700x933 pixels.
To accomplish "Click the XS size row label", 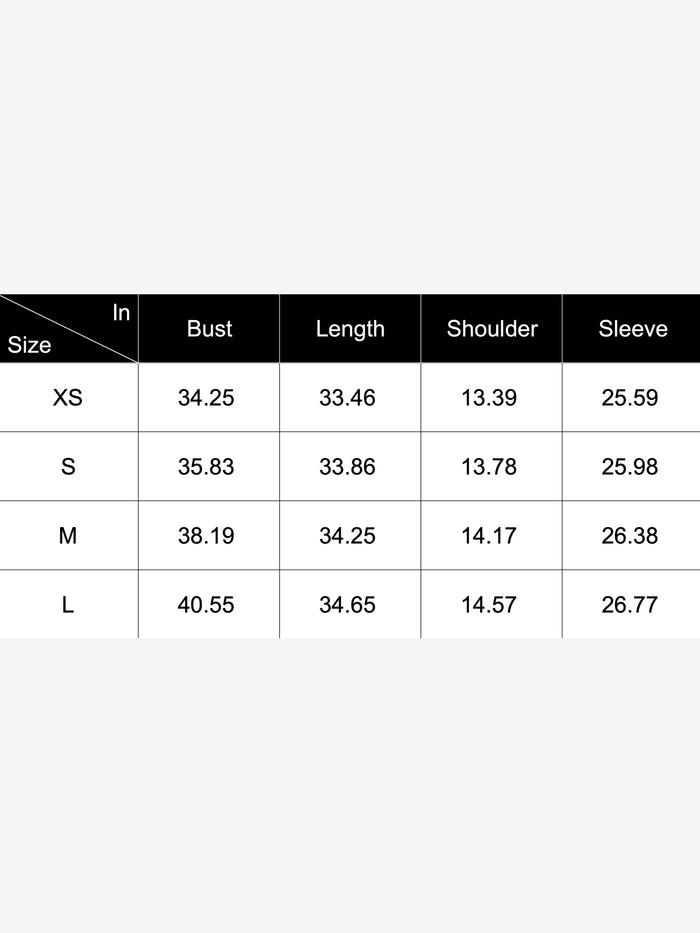I will (x=68, y=398).
